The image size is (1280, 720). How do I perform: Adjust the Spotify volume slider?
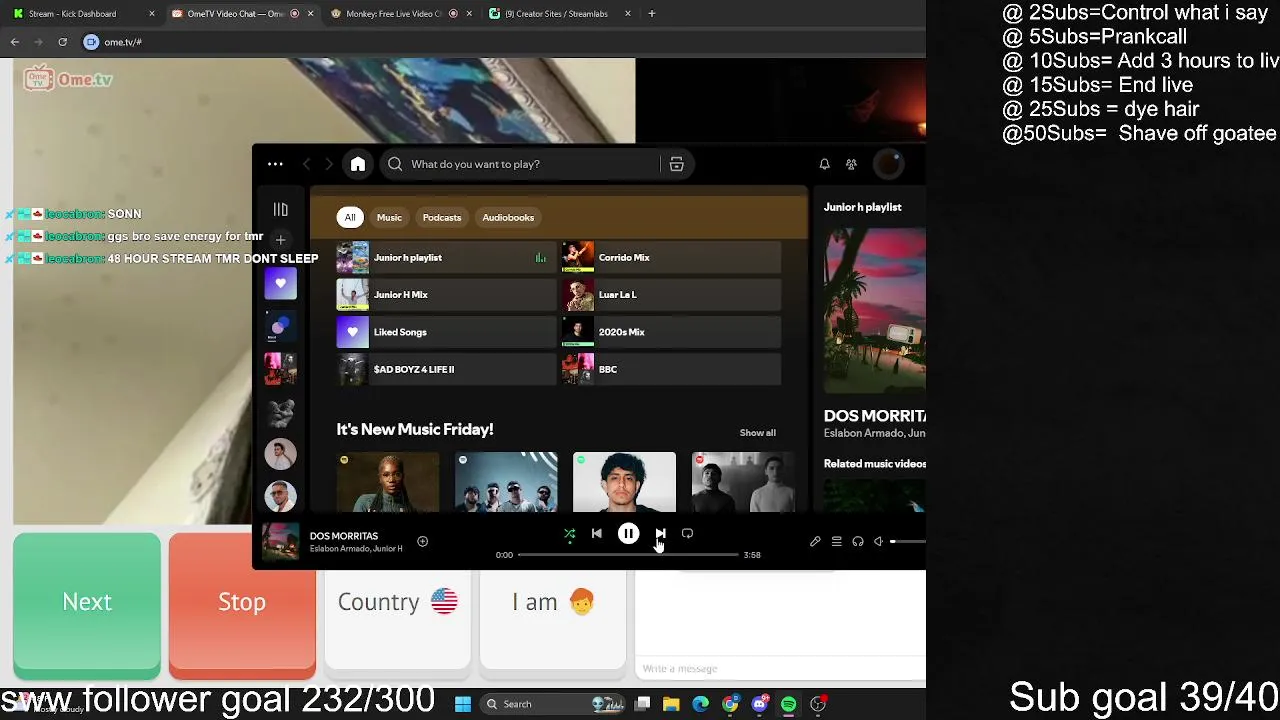(x=908, y=541)
